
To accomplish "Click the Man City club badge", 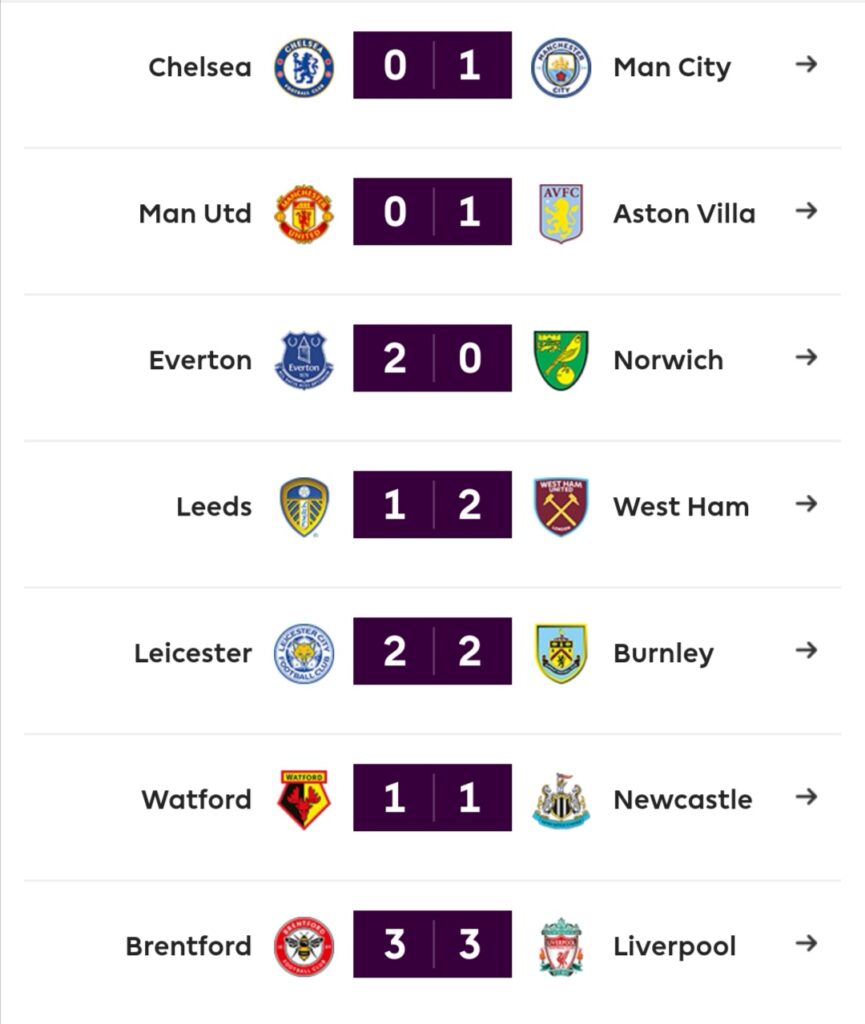I will pos(560,67).
